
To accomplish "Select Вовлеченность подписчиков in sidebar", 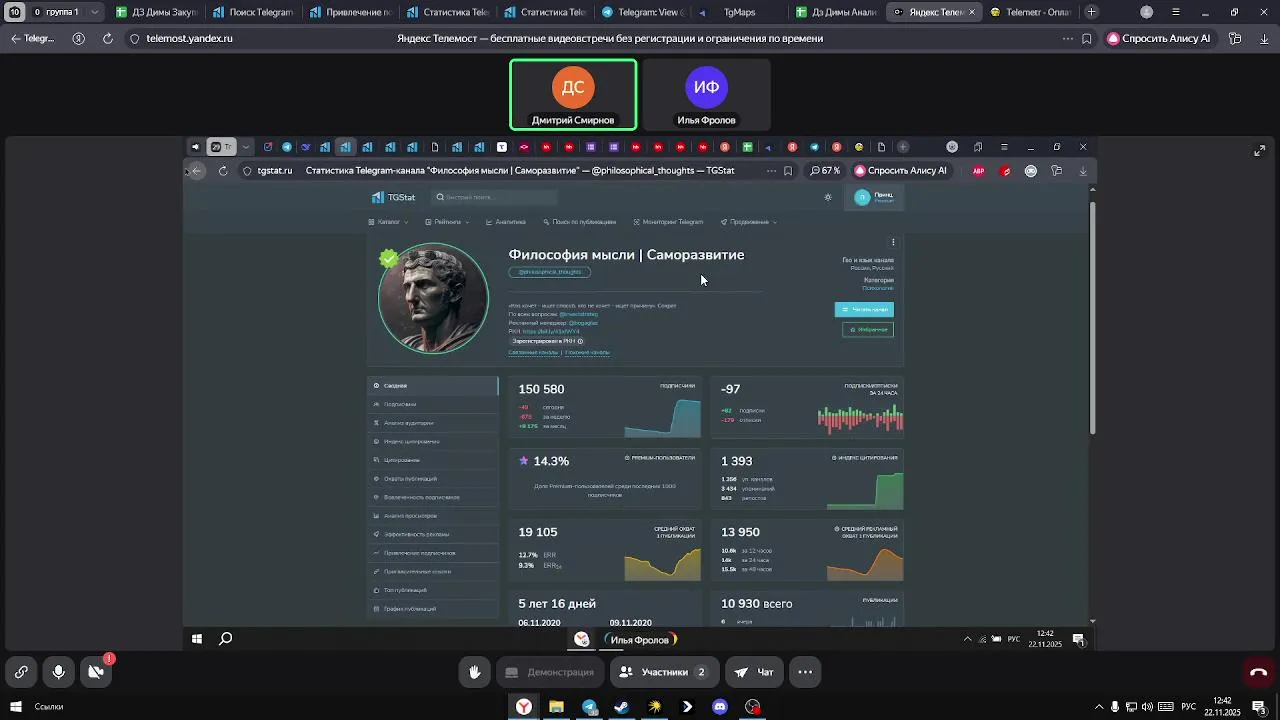I will click(432, 497).
